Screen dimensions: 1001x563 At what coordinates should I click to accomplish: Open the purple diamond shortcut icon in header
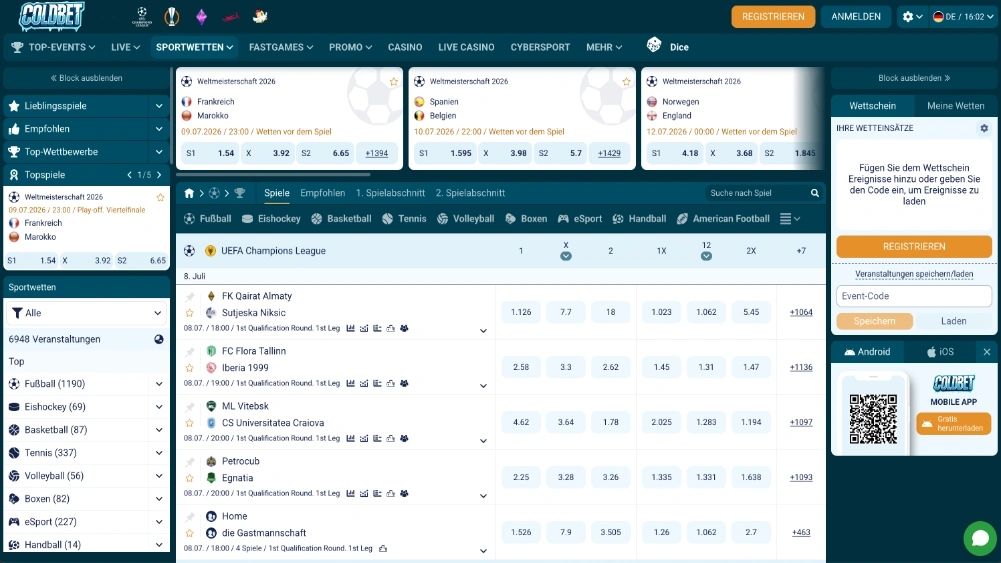click(x=201, y=17)
